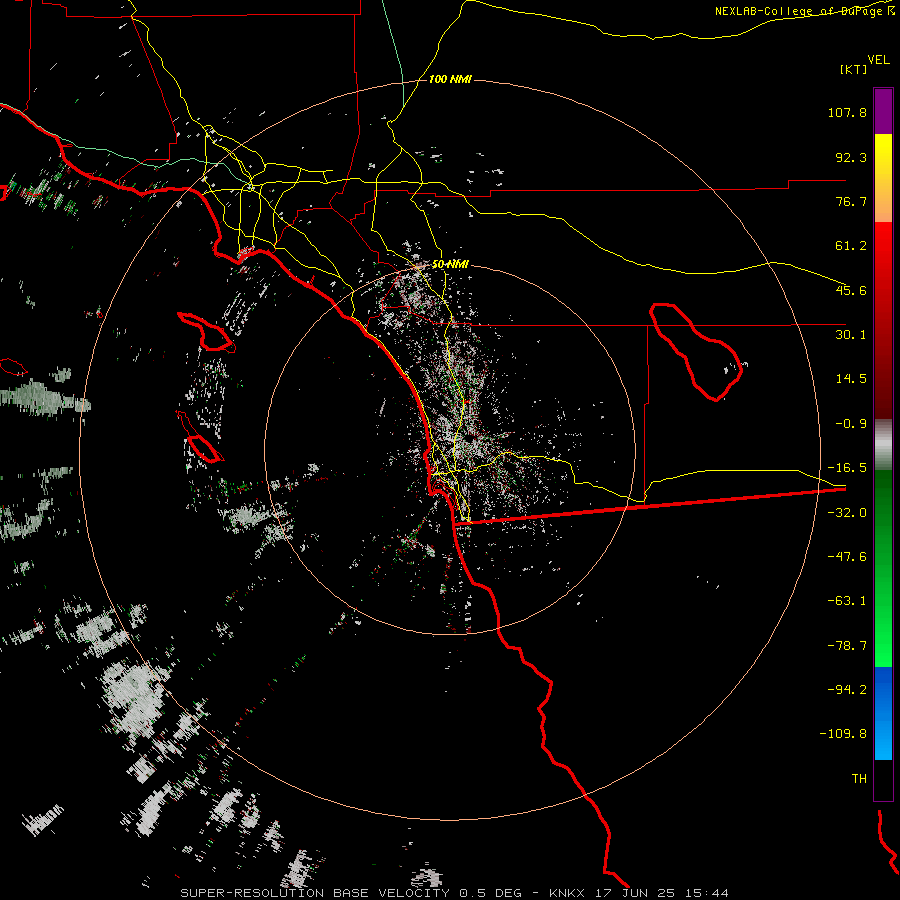
Task: Click the 107.8 scale value
Action: click(x=847, y=112)
